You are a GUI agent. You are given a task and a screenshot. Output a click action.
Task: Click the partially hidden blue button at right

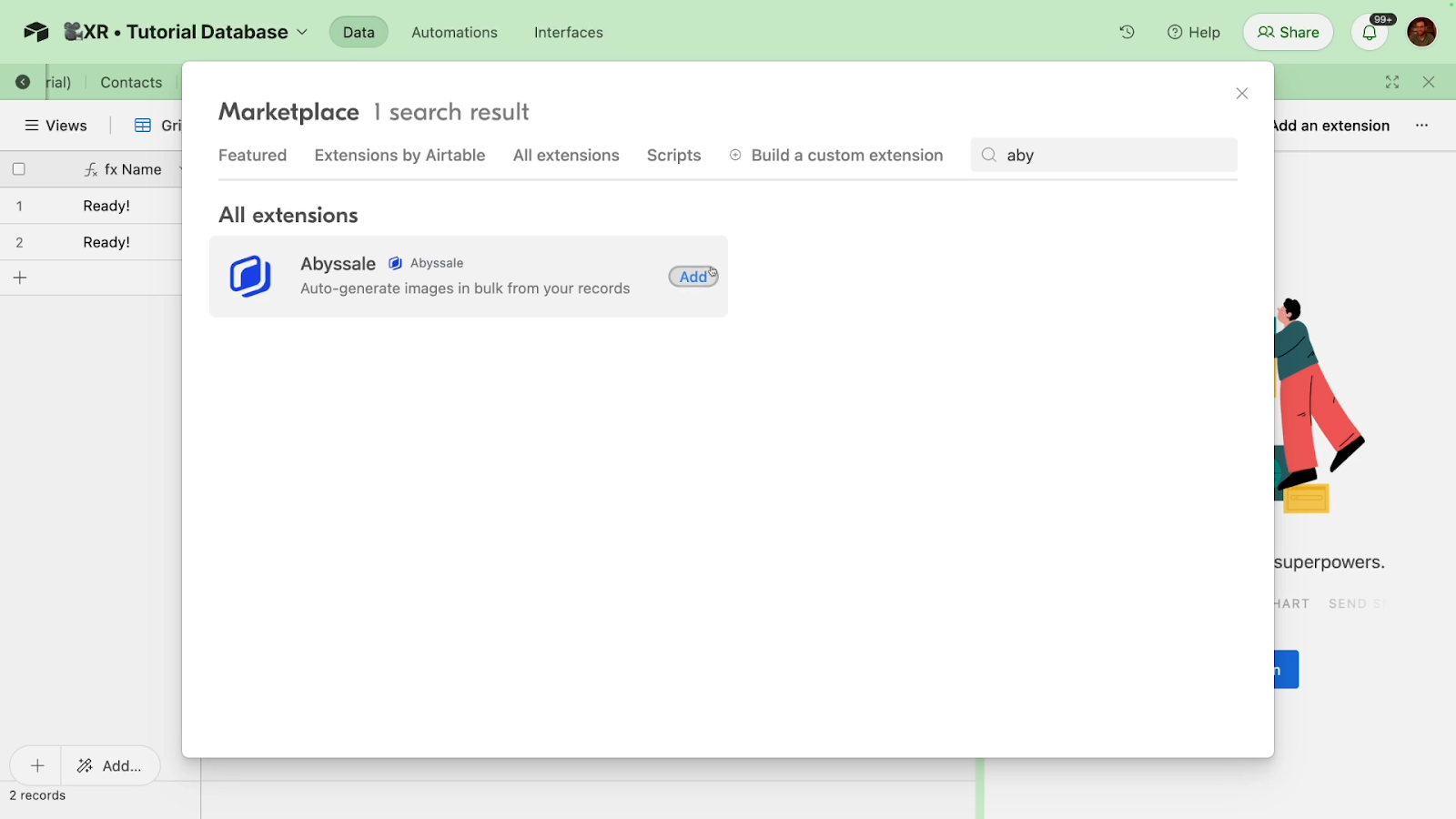1286,670
